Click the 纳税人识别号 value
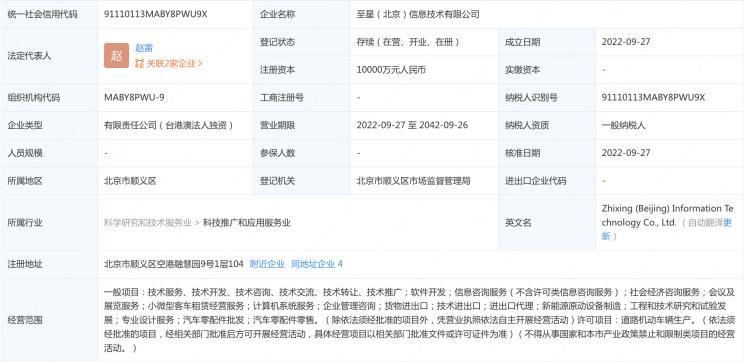The height and width of the screenshot is (362, 744). pos(653,98)
